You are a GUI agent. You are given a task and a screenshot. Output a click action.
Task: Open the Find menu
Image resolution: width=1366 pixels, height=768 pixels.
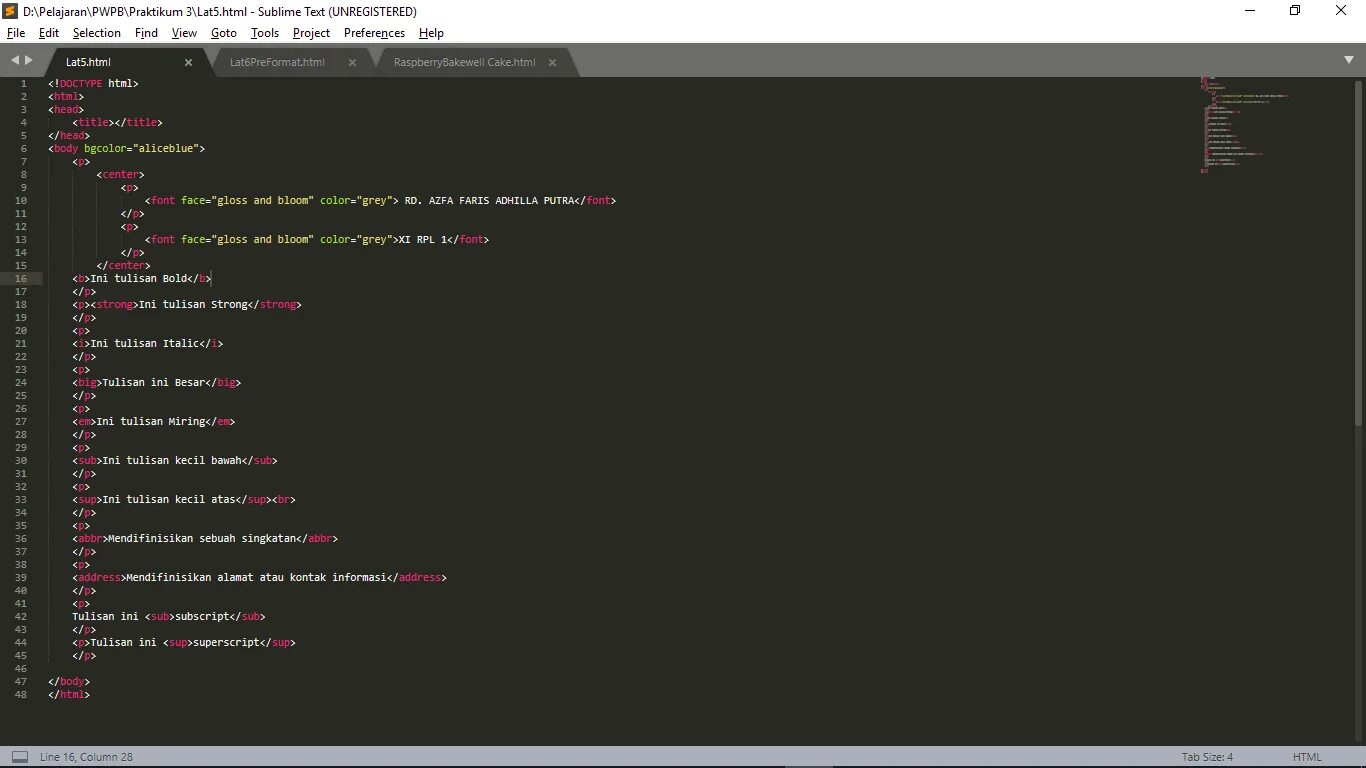pos(146,33)
